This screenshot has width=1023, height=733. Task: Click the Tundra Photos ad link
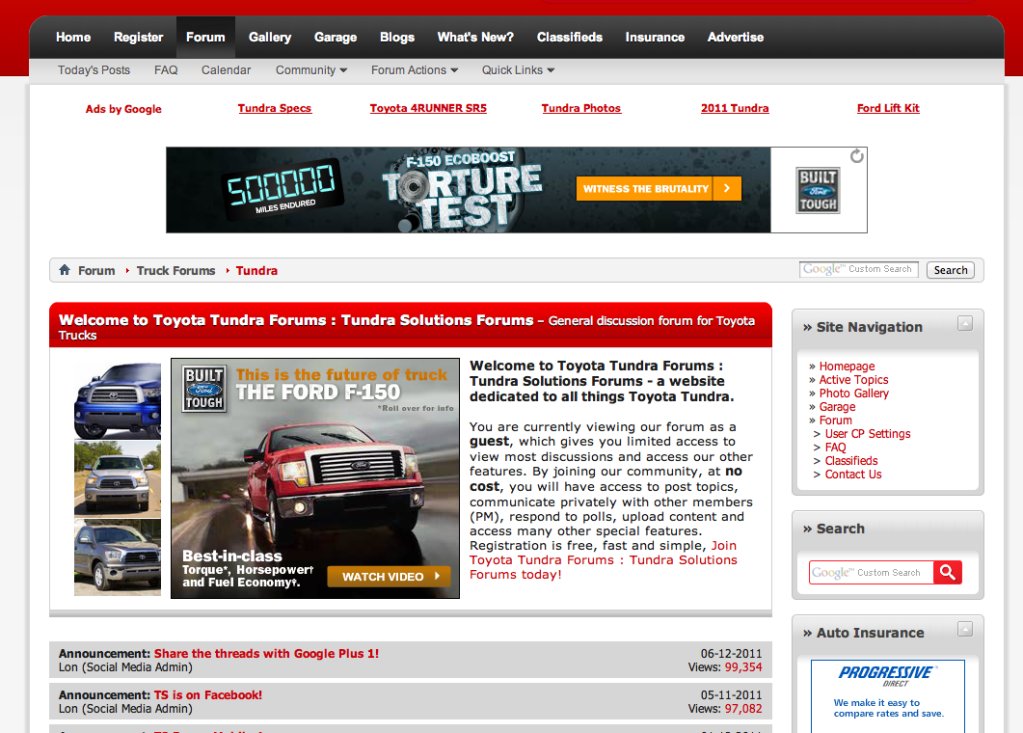581,108
